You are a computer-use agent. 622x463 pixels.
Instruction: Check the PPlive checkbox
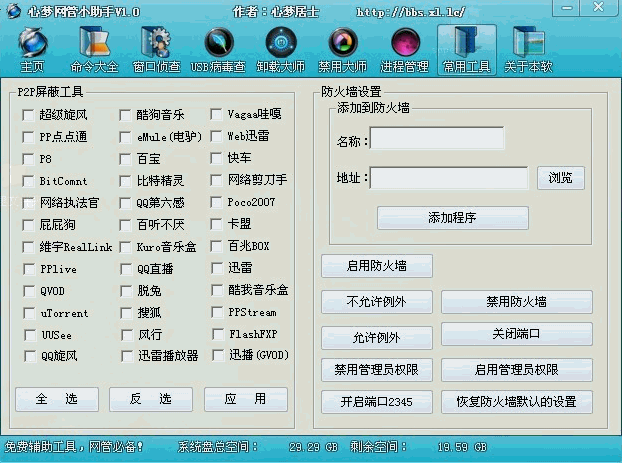point(29,269)
